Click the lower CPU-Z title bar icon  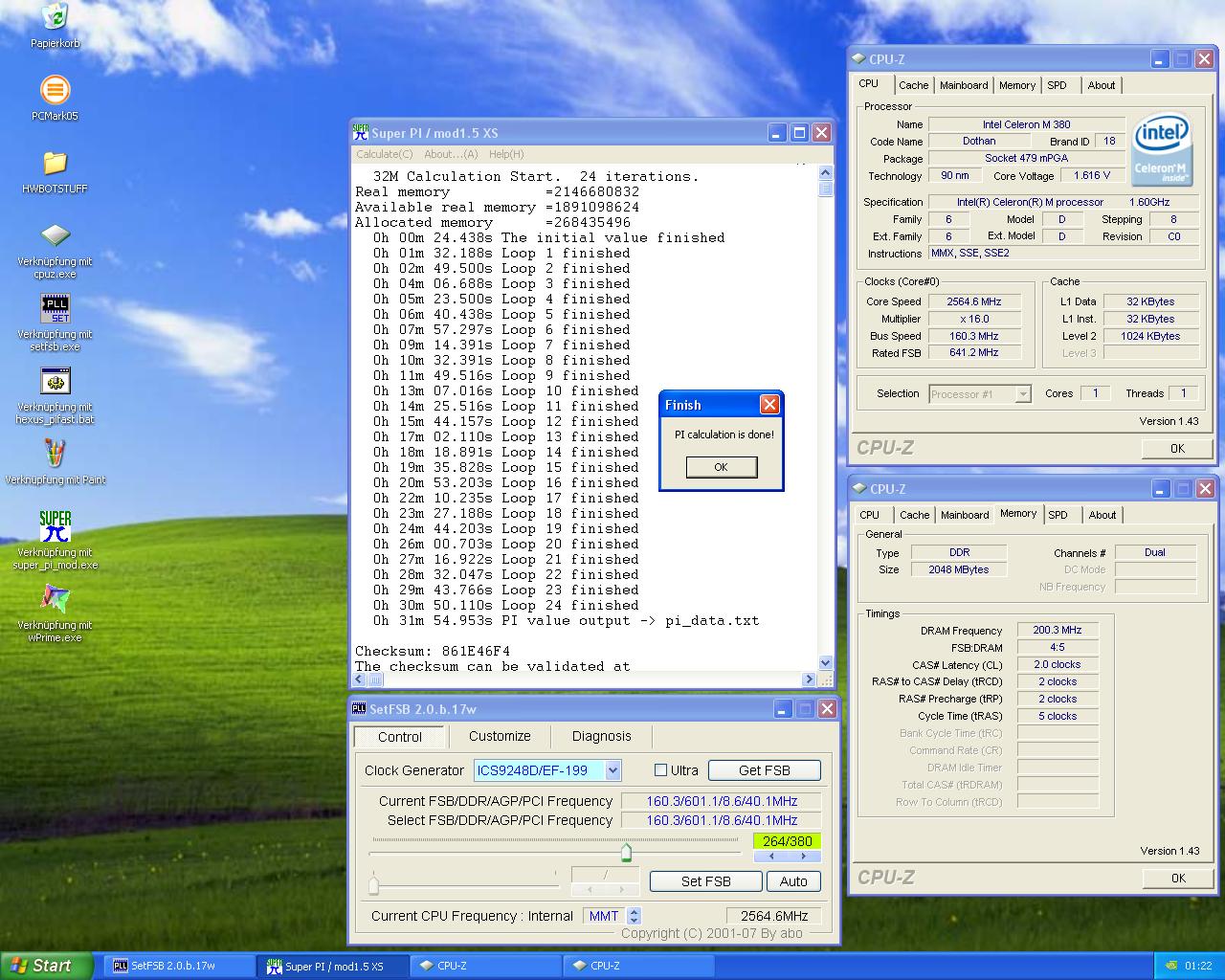tap(859, 488)
